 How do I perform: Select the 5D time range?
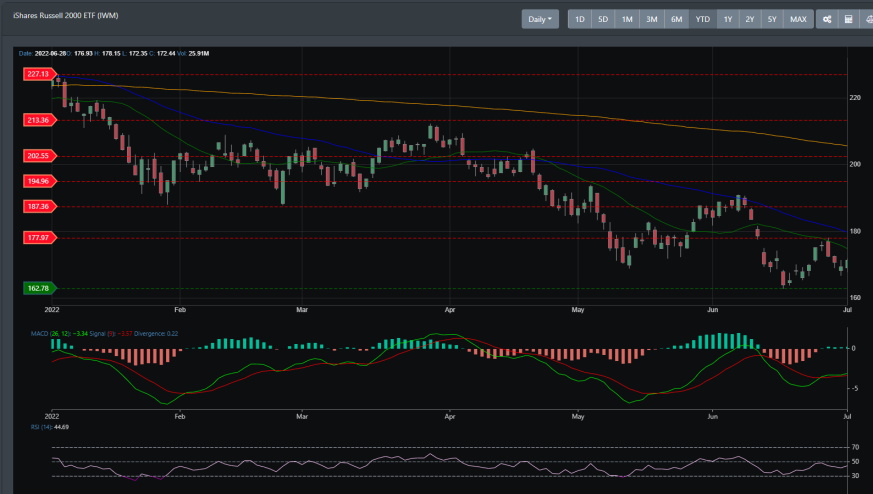coord(603,19)
